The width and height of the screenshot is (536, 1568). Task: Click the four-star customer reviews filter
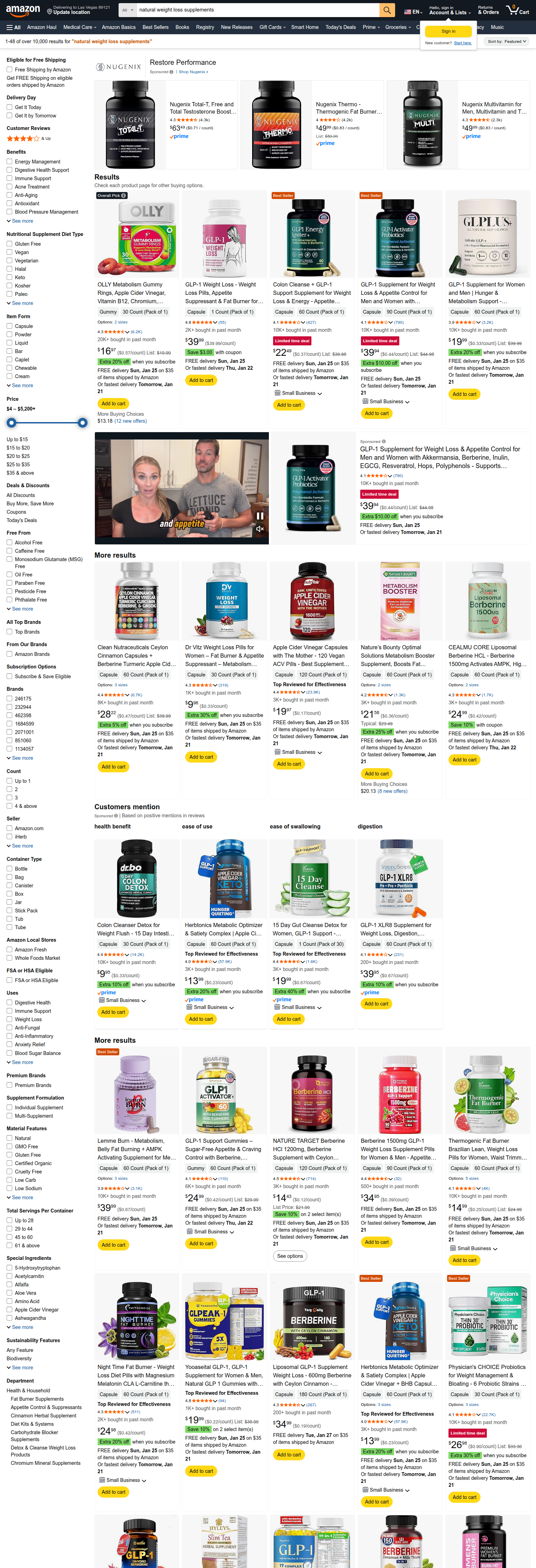coord(29,138)
